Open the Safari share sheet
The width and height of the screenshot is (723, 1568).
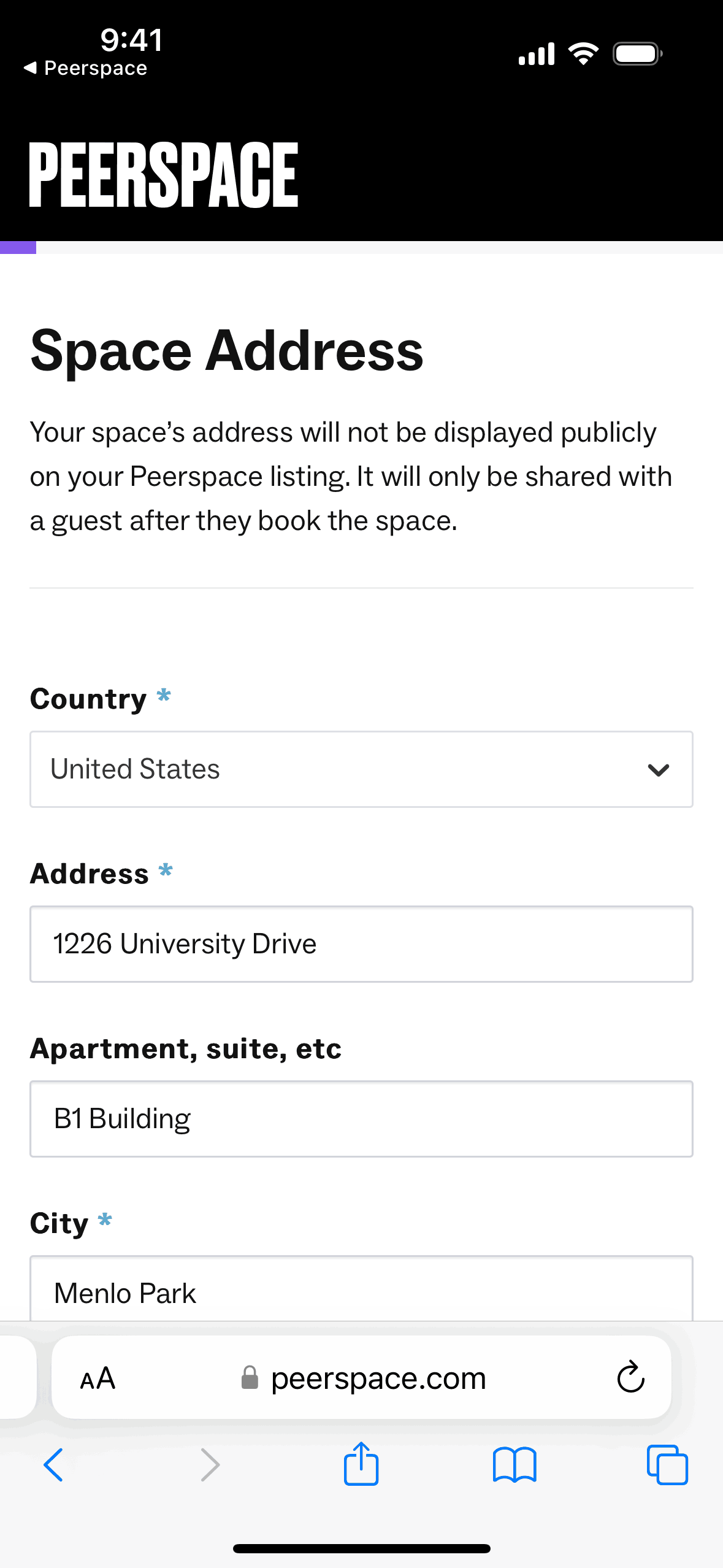[x=361, y=1464]
